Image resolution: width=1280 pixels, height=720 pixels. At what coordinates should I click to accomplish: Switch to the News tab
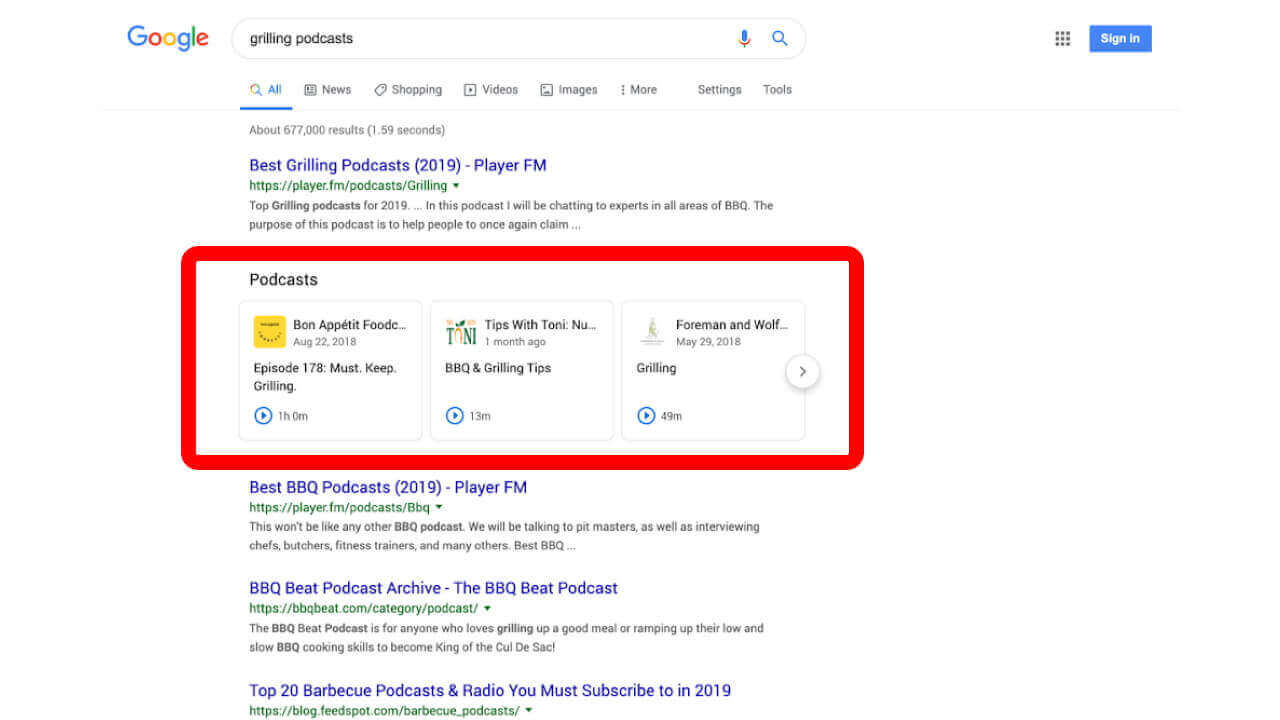point(327,90)
